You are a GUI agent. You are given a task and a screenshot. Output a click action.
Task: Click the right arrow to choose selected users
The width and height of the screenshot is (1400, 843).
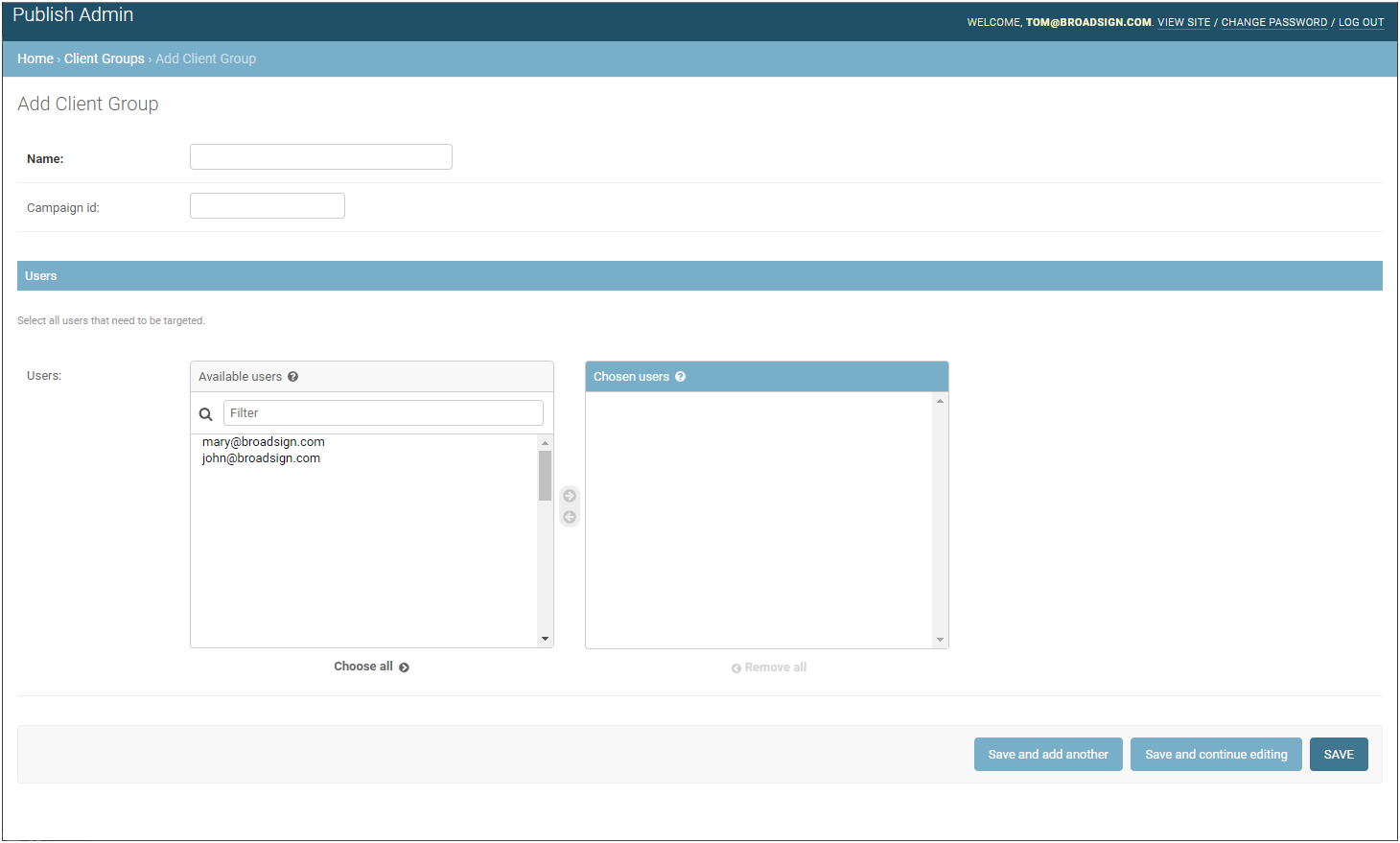pyautogui.click(x=570, y=496)
